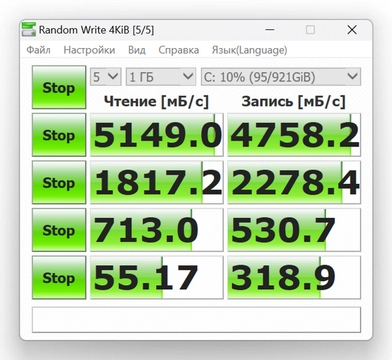392x360 pixels.
Task: Expand the test count dropdown showing 5
Action: pos(105,77)
